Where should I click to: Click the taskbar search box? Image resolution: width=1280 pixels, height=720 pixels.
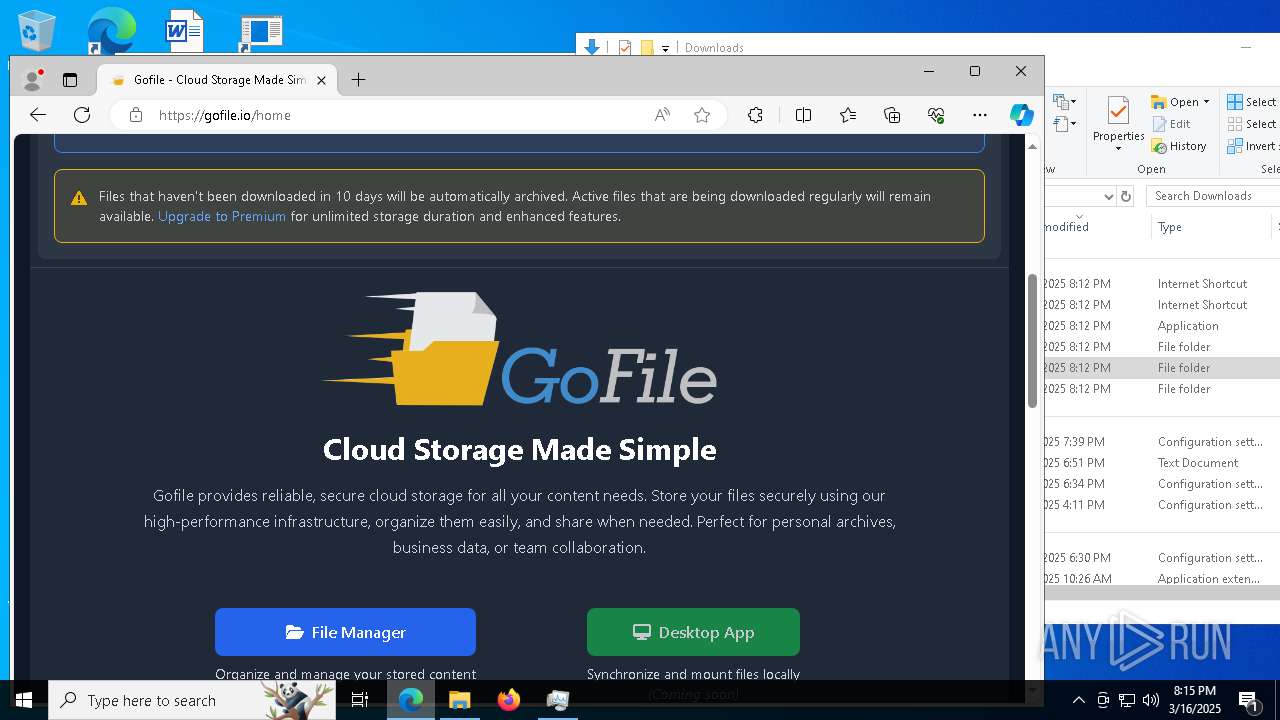[x=192, y=700]
